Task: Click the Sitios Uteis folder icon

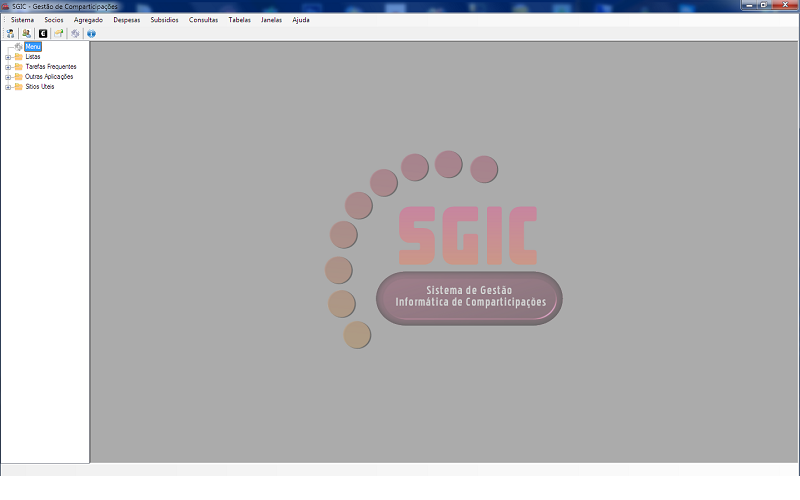Action: pyautogui.click(x=18, y=87)
